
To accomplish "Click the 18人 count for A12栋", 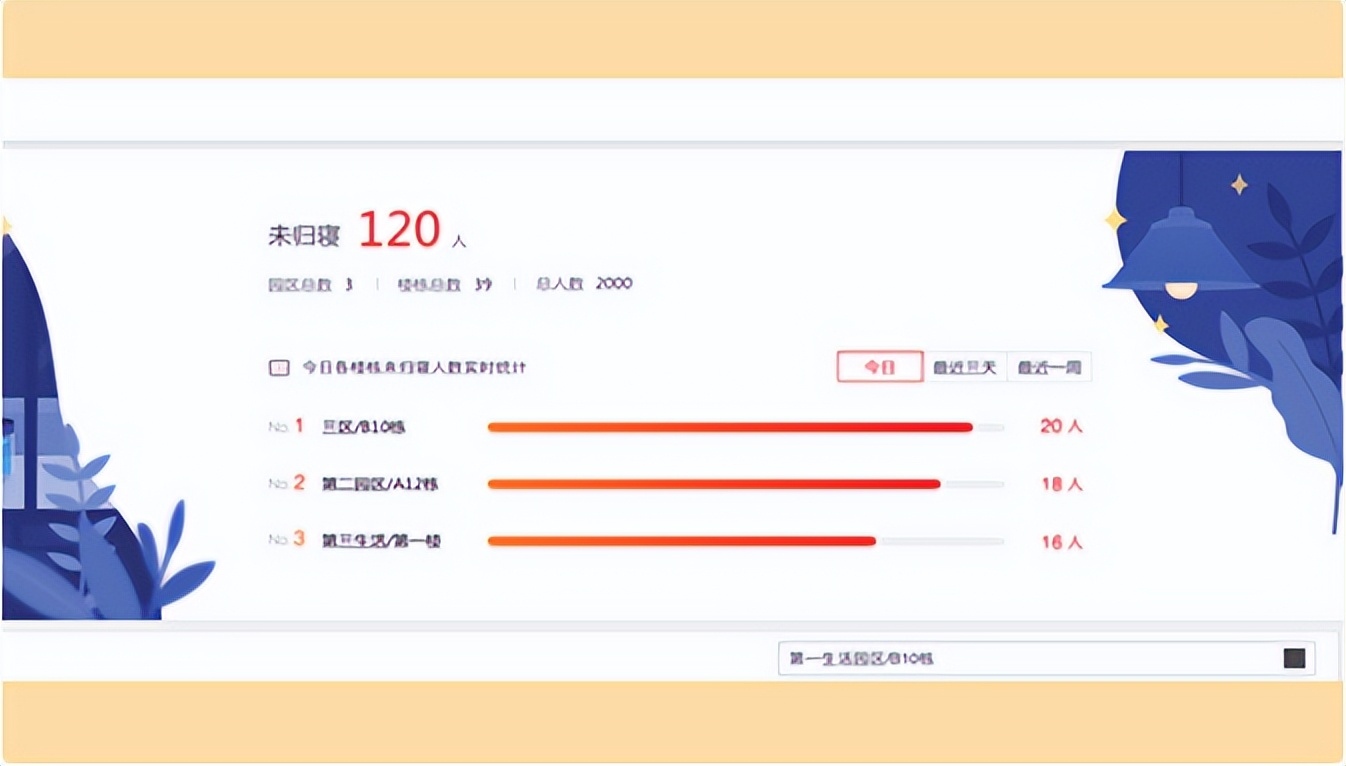I will click(1060, 483).
